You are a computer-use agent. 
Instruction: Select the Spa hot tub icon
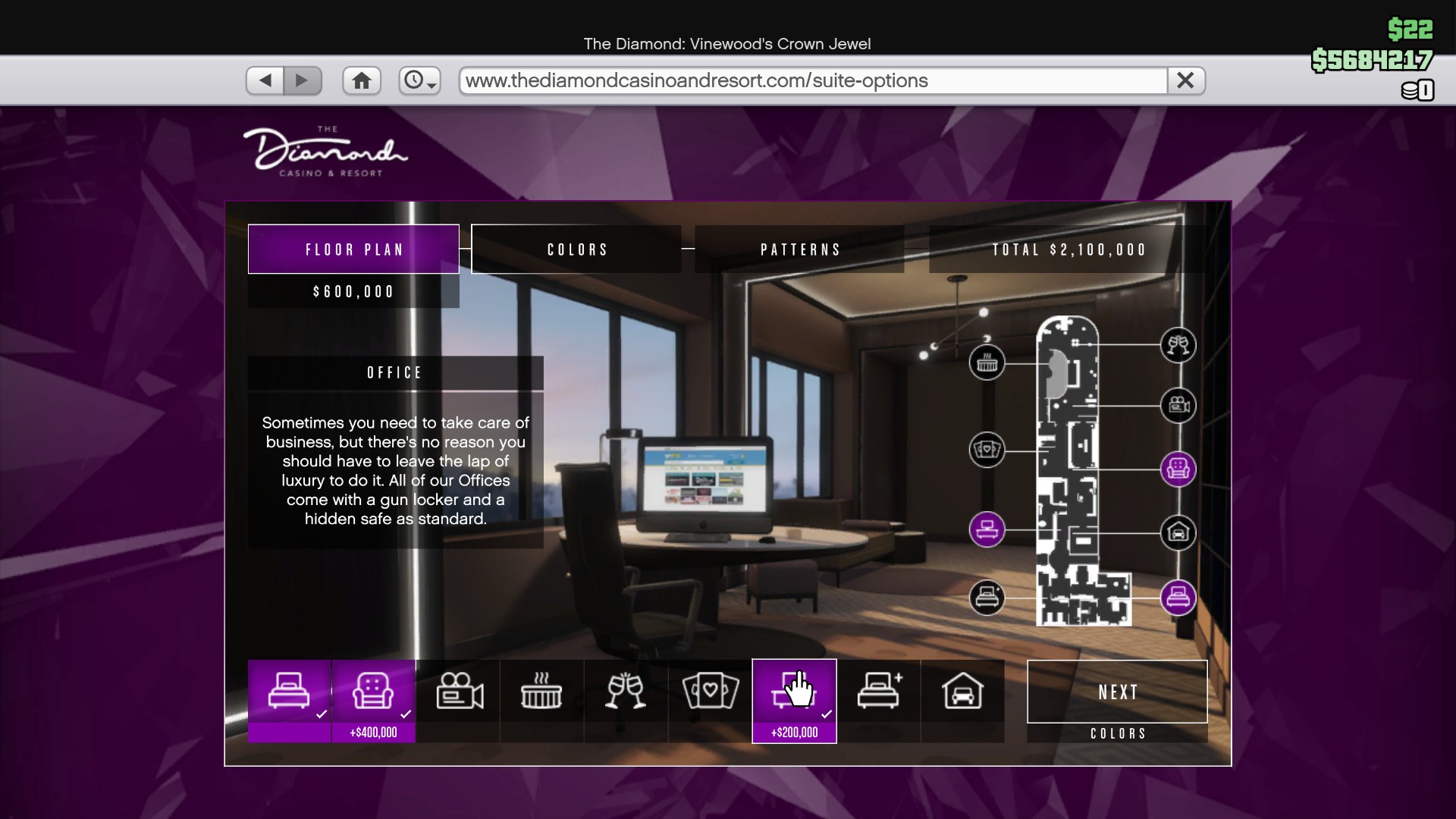[541, 692]
